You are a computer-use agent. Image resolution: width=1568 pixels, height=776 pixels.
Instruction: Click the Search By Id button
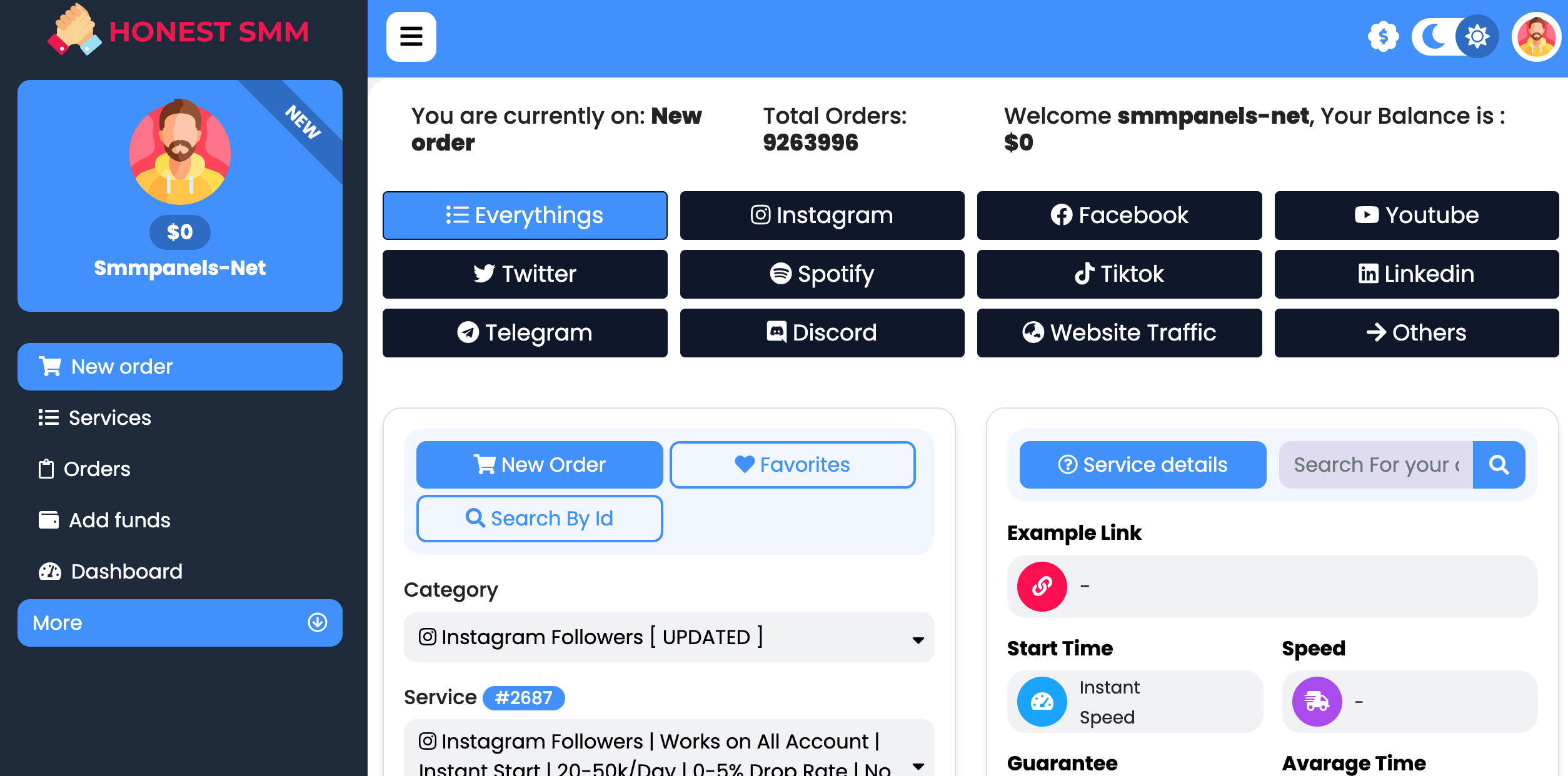point(539,519)
